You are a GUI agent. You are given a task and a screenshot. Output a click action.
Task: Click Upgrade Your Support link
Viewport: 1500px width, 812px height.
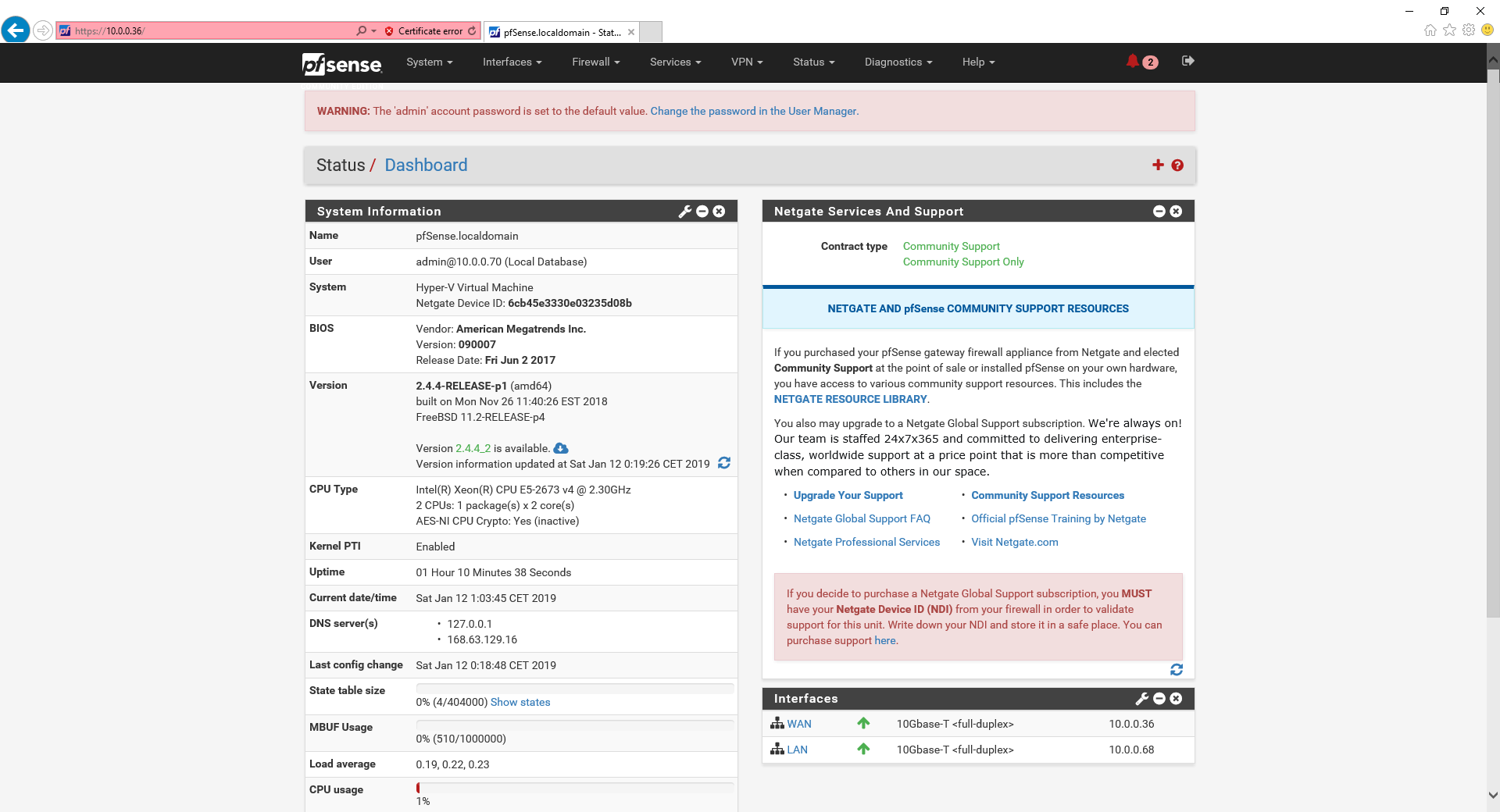point(848,495)
